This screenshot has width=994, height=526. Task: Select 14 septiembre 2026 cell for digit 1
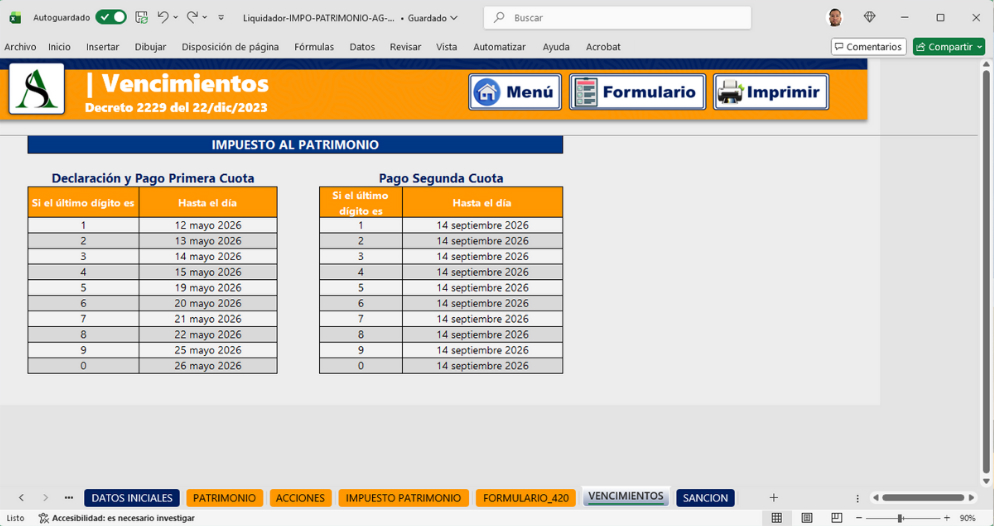[482, 225]
